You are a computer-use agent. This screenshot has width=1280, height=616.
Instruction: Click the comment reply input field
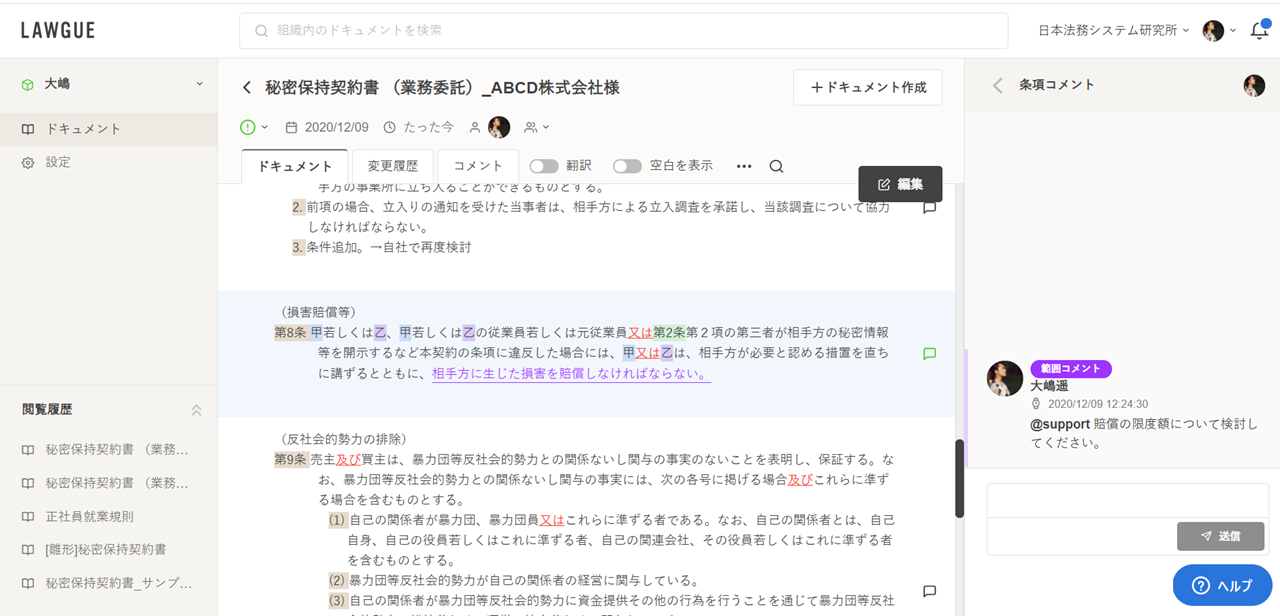click(1122, 501)
